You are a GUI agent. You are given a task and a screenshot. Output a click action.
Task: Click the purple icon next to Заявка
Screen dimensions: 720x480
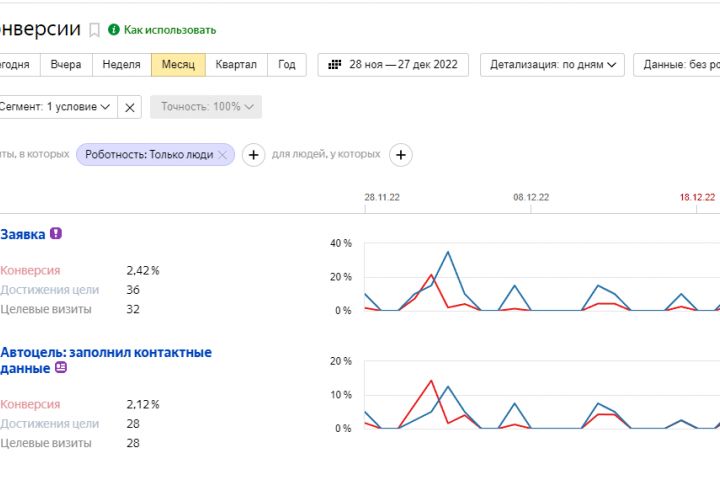point(56,233)
